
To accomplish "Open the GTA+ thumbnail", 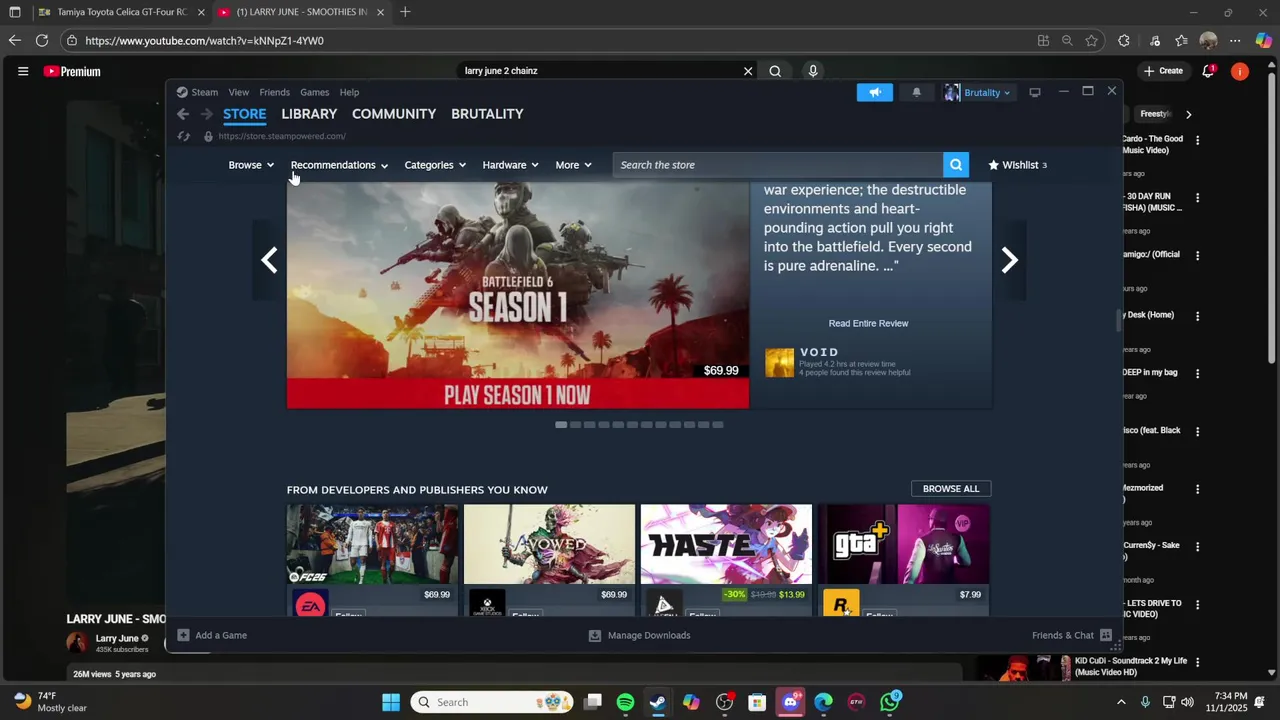I will (904, 544).
